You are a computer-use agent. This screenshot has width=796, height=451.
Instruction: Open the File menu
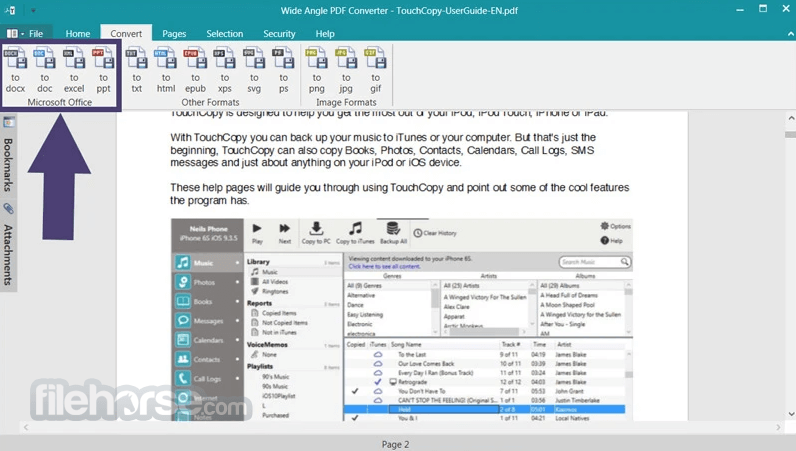[x=25, y=34]
